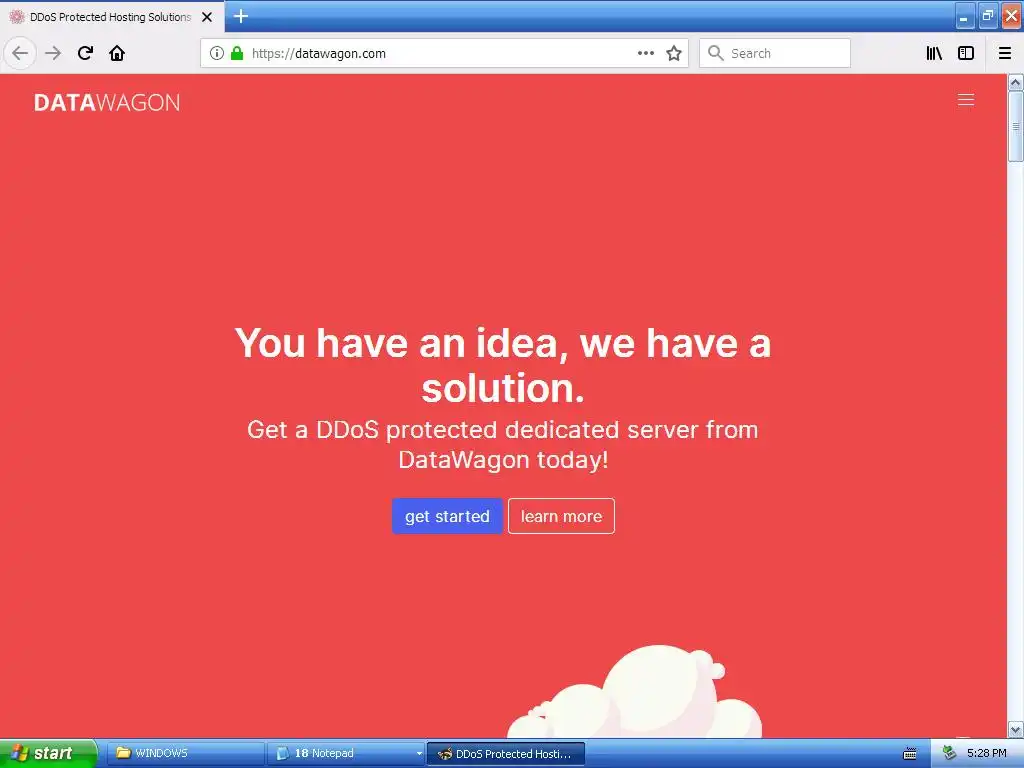The height and width of the screenshot is (768, 1024).
Task: Click the 5:28 PM clock
Action: [x=987, y=753]
